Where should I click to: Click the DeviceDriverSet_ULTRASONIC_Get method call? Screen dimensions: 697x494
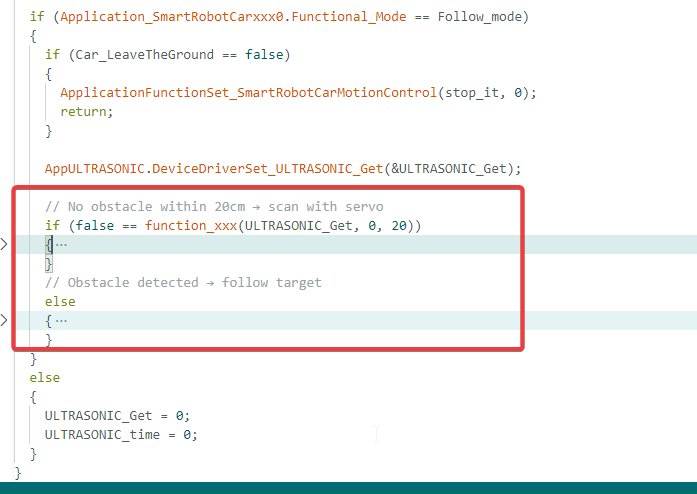pos(268,169)
